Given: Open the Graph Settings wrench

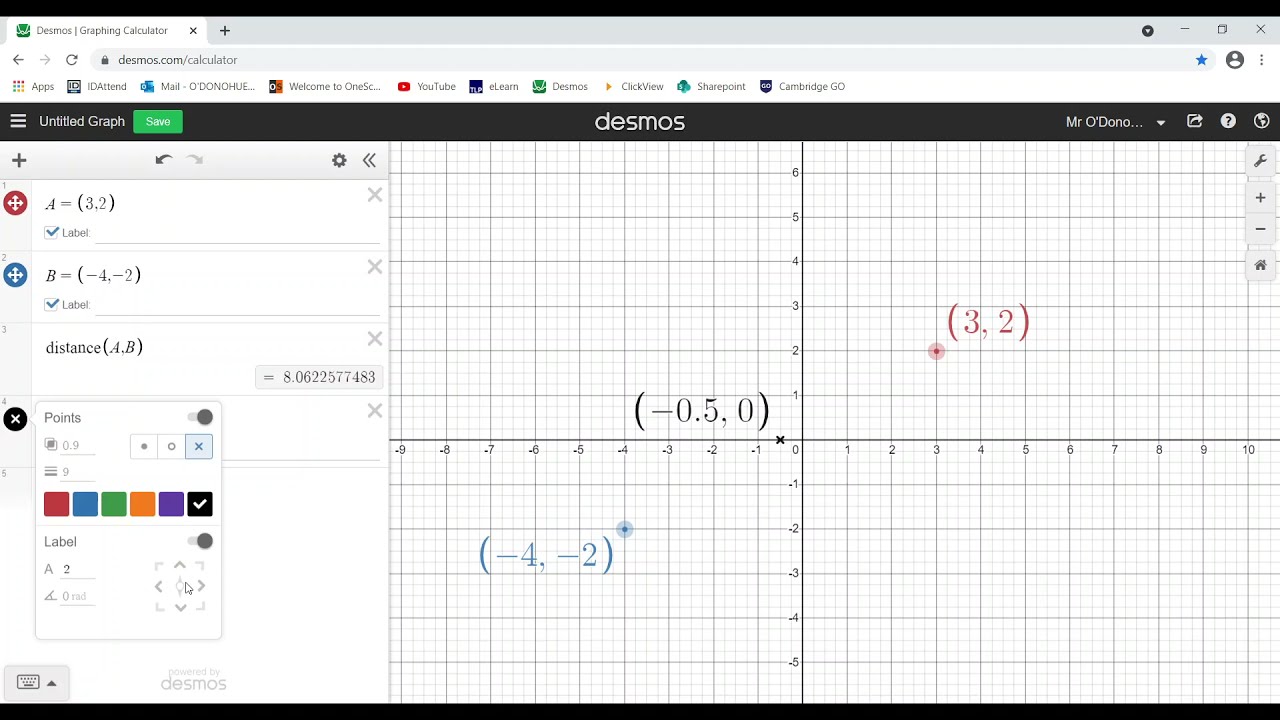Looking at the screenshot, I should (1260, 161).
